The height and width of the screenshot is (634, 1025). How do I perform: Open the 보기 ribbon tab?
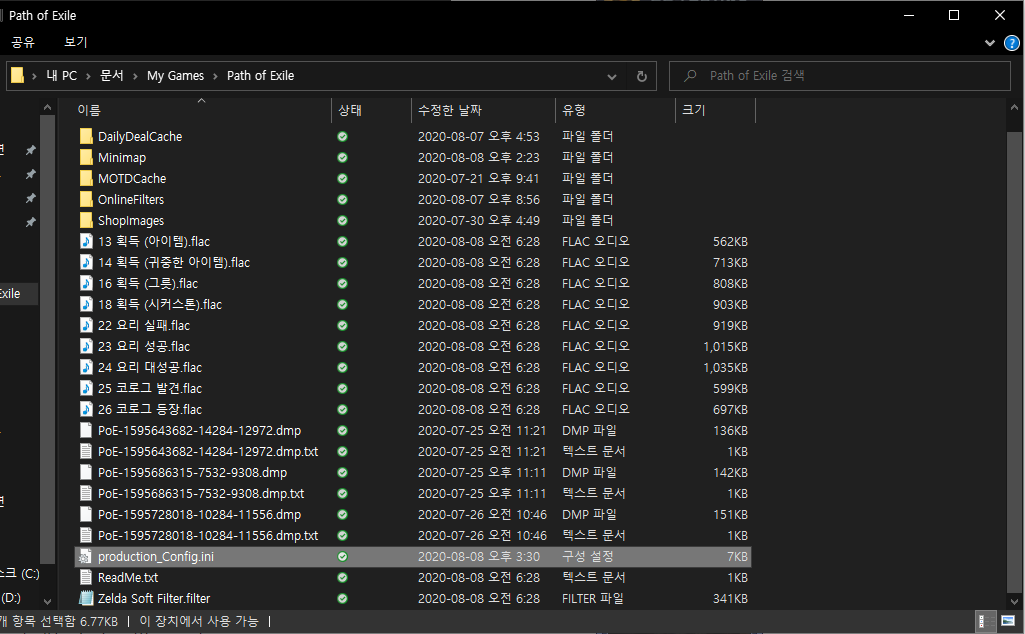click(76, 42)
